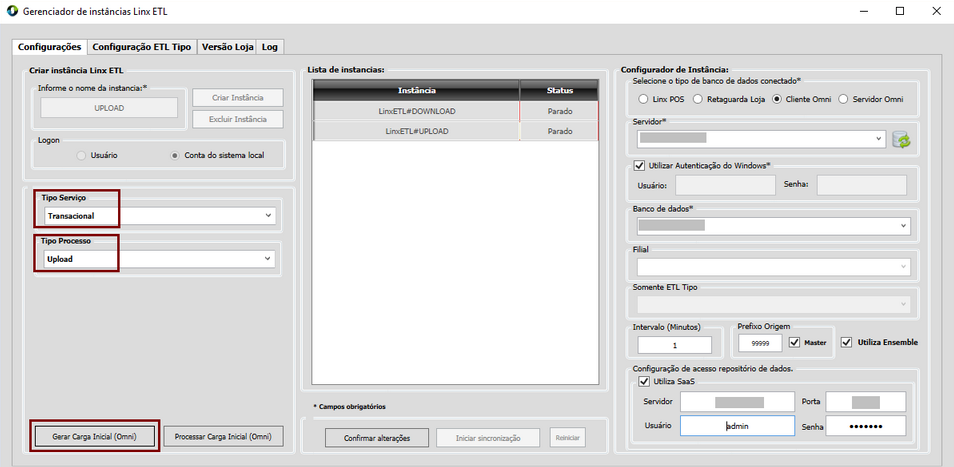Screen dimensions: 954x467
Task: Choose the Servidor Omni database type
Action: (843, 99)
